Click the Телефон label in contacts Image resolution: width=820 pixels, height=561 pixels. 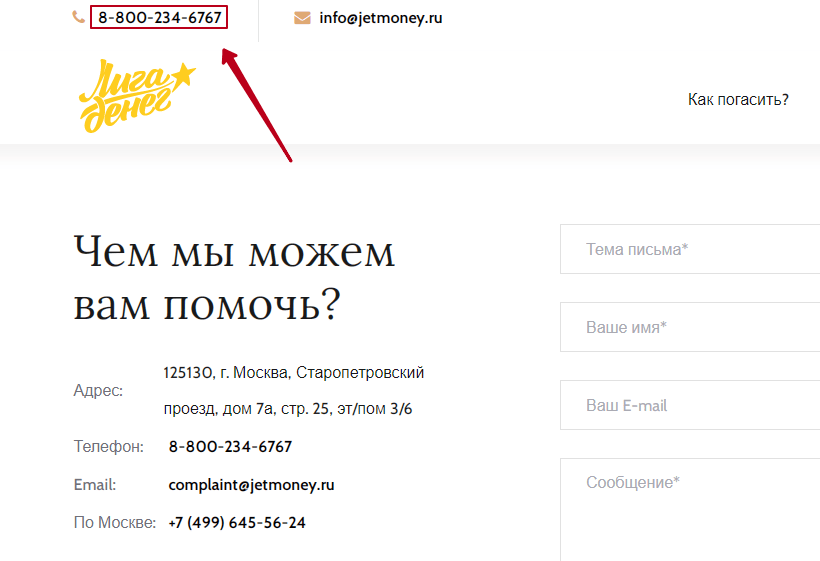[108, 446]
